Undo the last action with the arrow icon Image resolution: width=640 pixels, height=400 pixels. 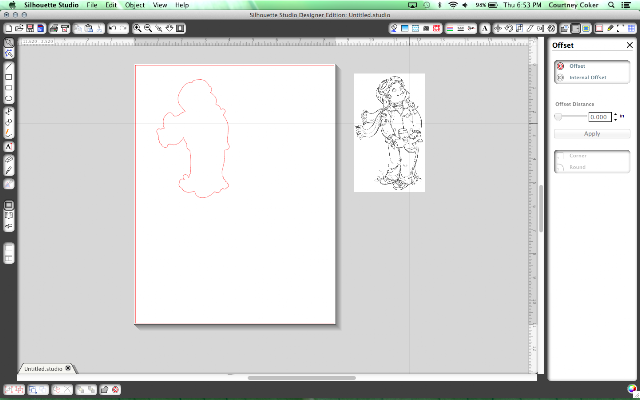tap(113, 28)
